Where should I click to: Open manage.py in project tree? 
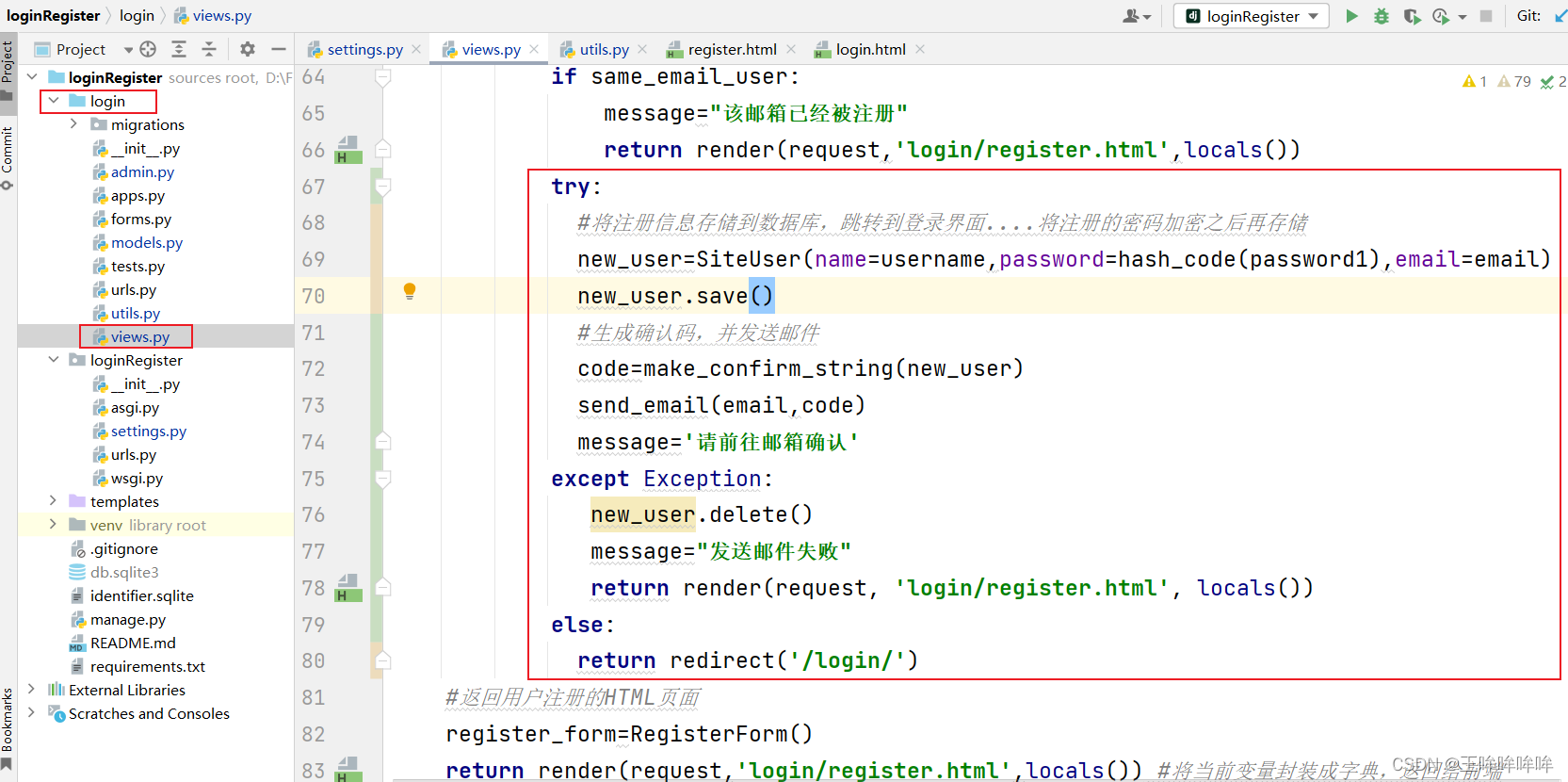[128, 619]
